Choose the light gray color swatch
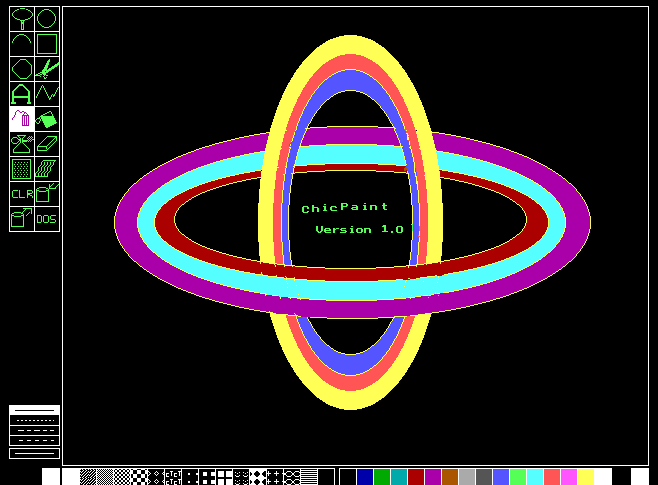This screenshot has height=485, width=658. [x=467, y=477]
